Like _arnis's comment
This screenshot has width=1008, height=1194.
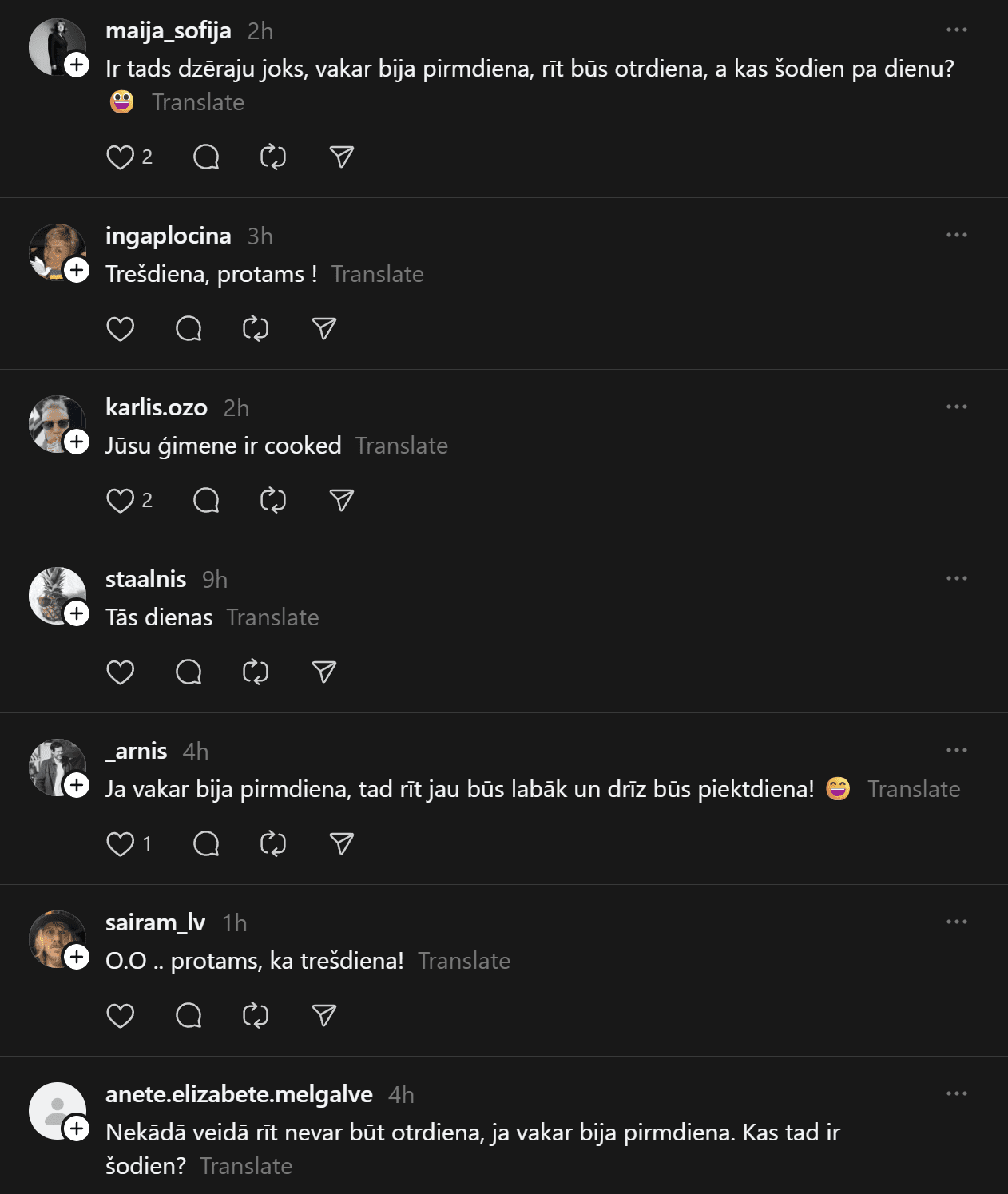[121, 844]
